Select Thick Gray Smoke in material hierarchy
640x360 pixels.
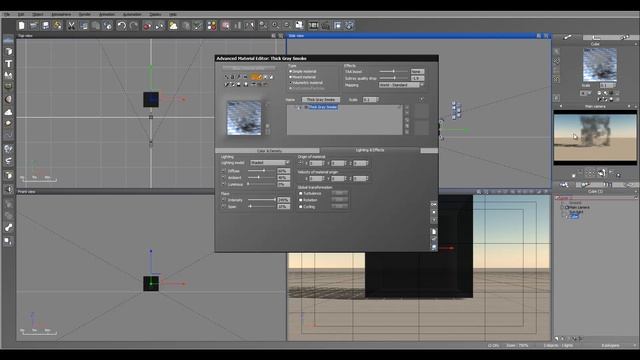point(323,107)
